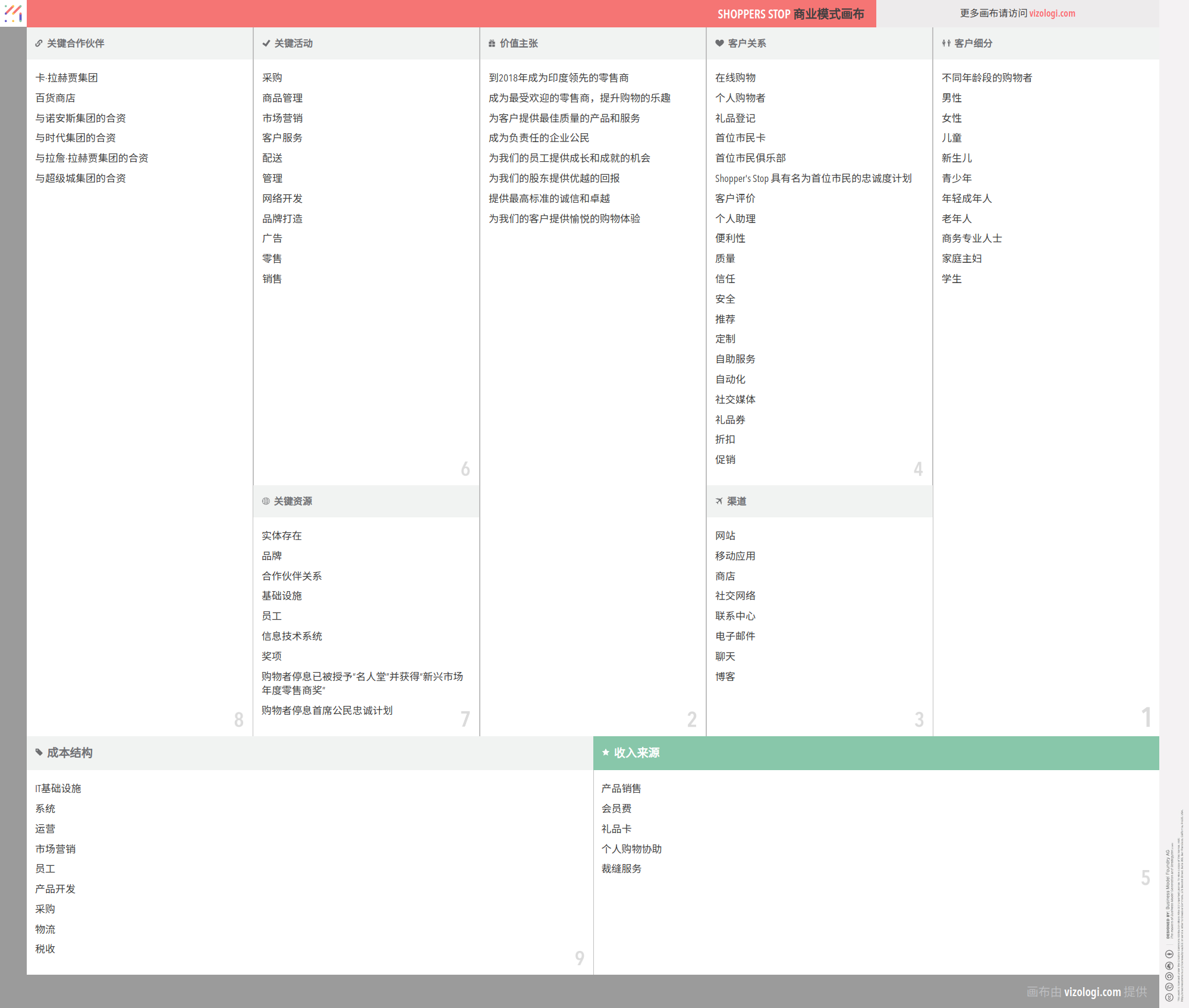The image size is (1189, 1008).
Task: Click the plane icon beside 渠道
Action: pyautogui.click(x=719, y=501)
